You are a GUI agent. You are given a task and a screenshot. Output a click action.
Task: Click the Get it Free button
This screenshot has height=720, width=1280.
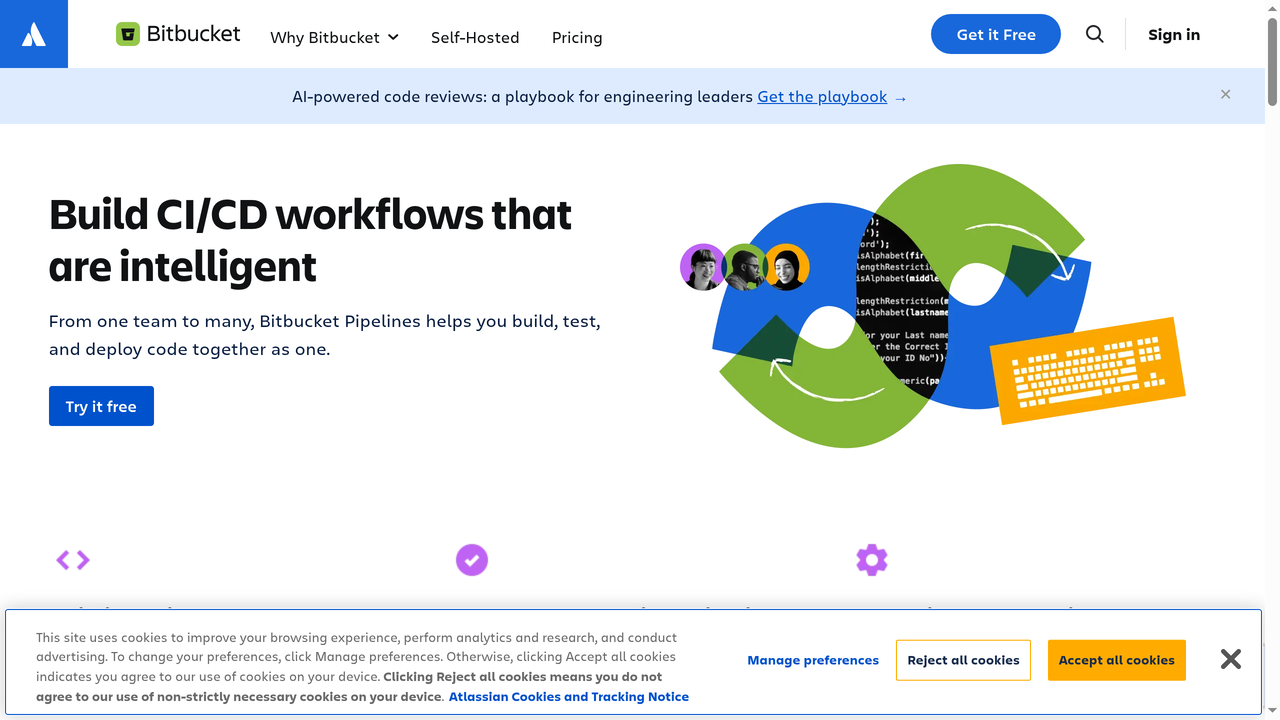pos(995,33)
